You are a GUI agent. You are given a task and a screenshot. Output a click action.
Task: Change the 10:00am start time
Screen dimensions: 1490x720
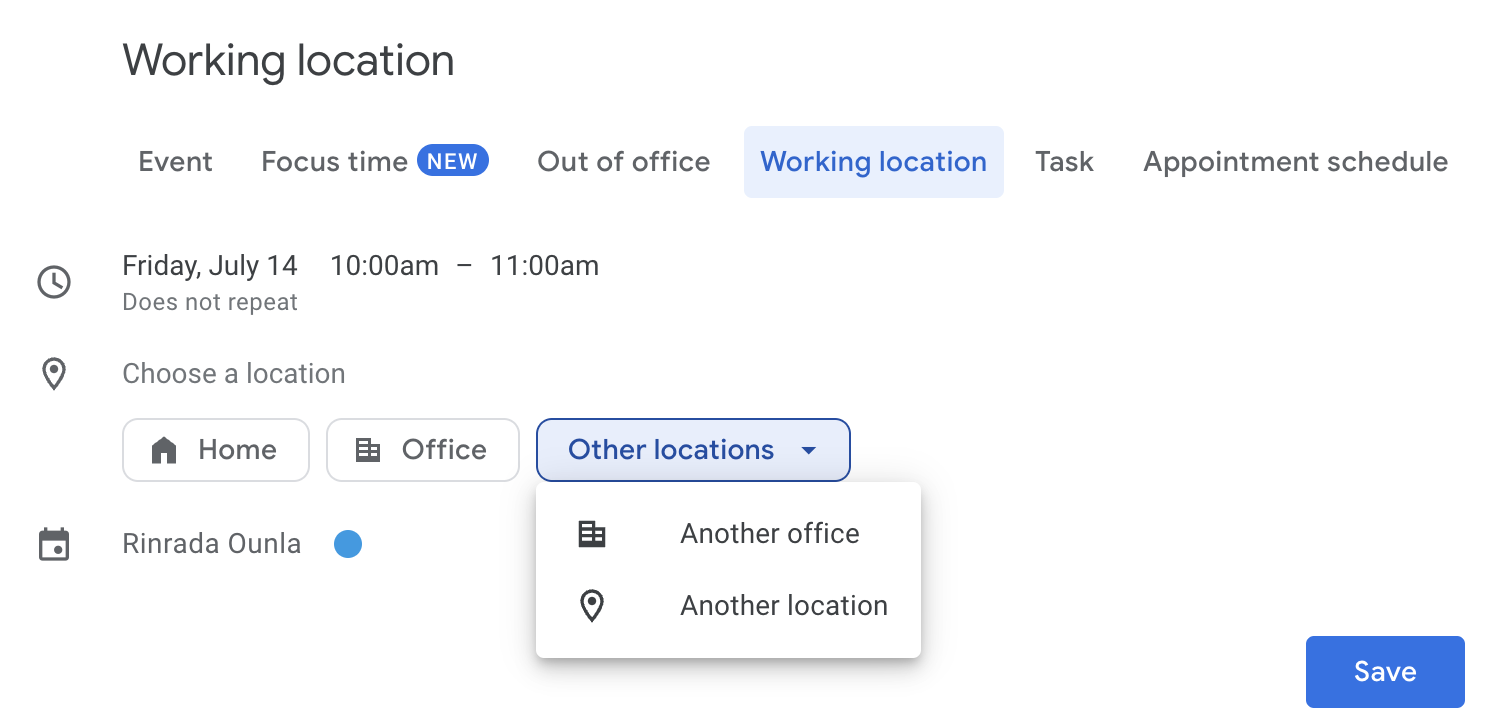point(384,266)
